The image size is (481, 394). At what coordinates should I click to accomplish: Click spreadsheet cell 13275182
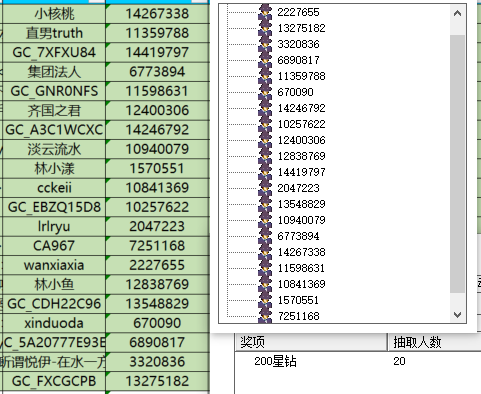tap(157, 381)
